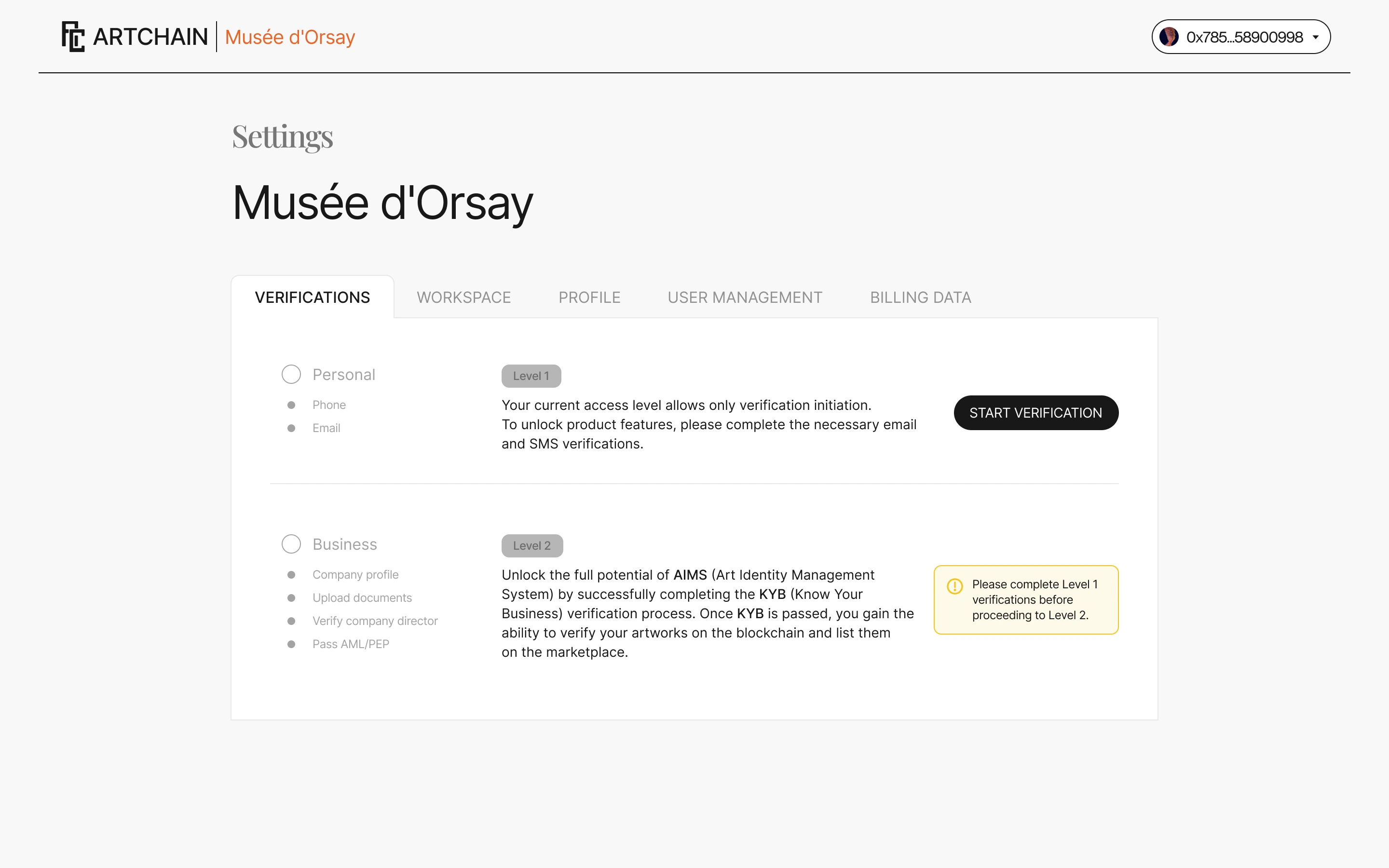
Task: Click the ARTCHAIN wordmark
Action: click(150, 37)
